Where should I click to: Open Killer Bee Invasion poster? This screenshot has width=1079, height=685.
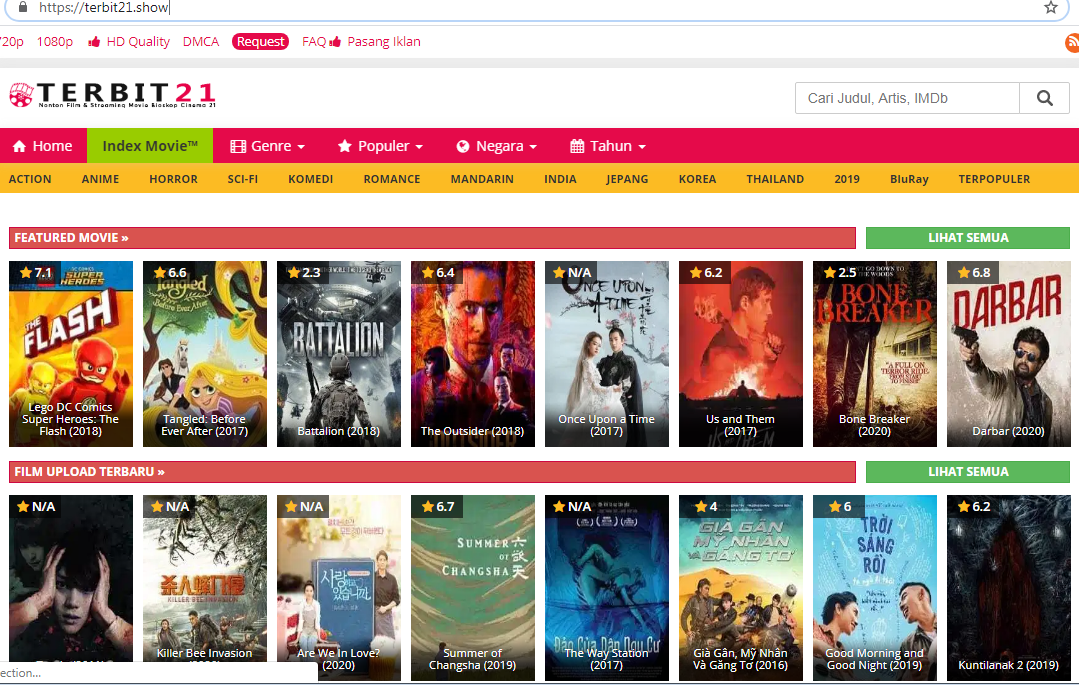coord(204,588)
